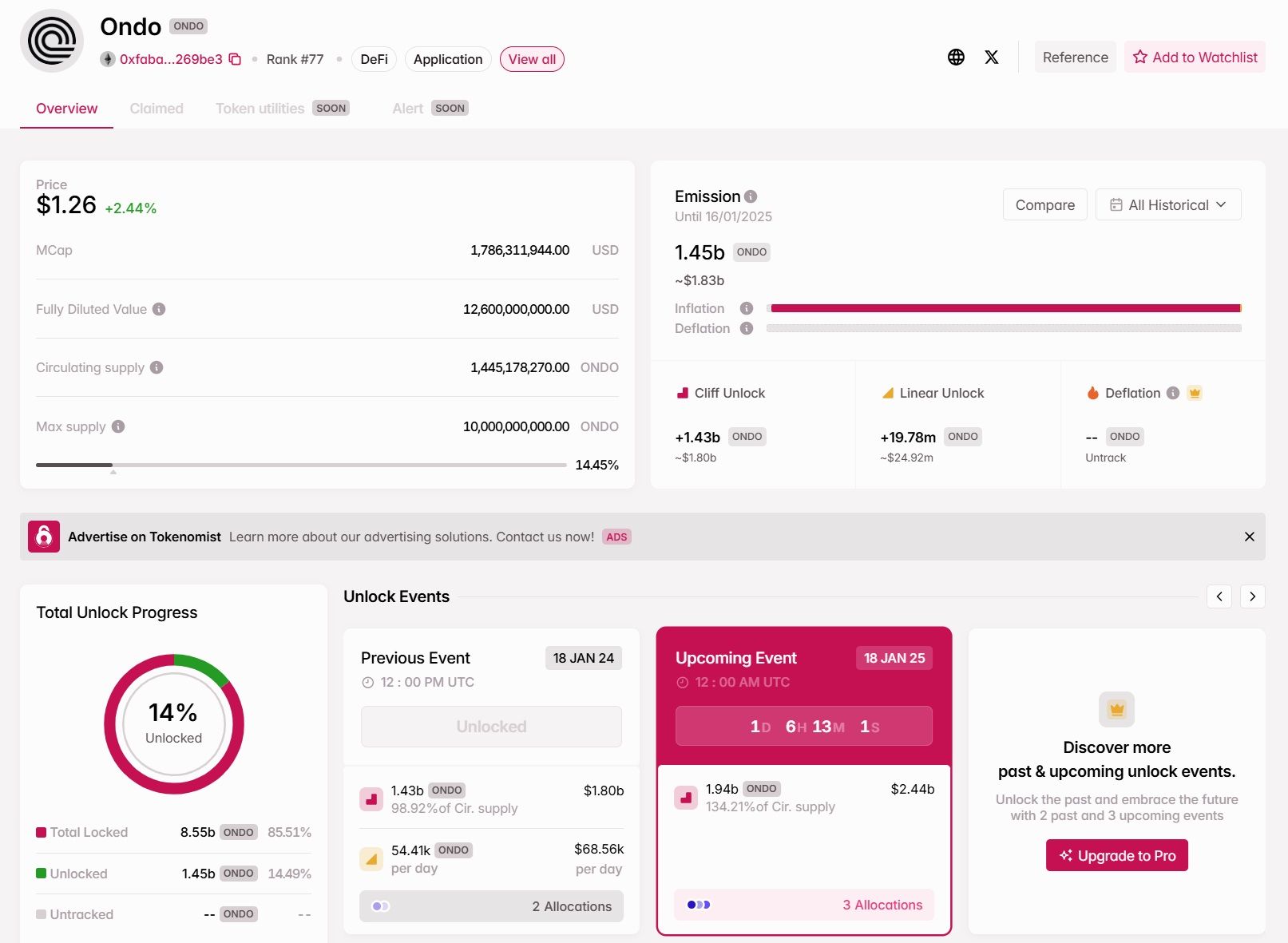Click the upcoming event countdown timer
This screenshot has width=1288, height=943.
point(804,726)
